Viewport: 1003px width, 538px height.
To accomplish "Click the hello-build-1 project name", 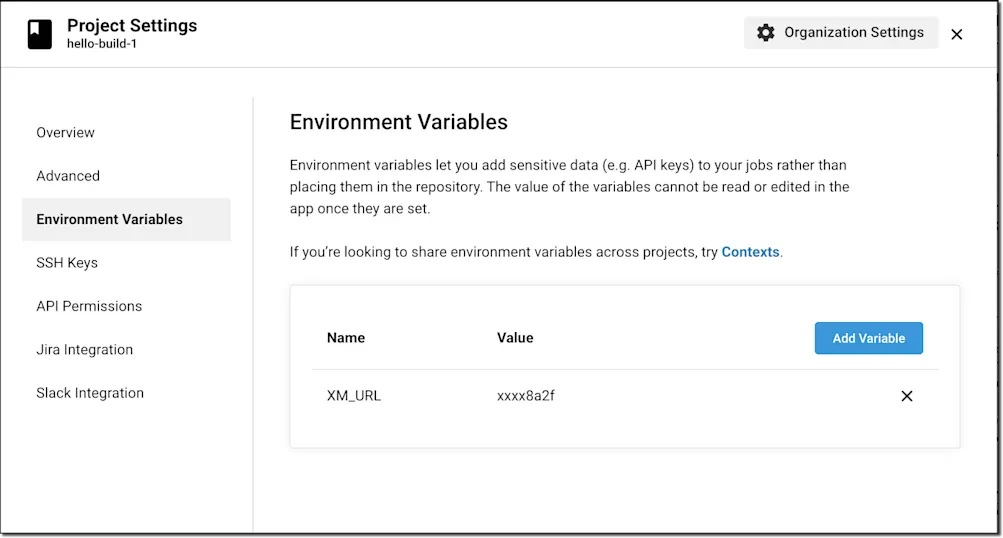I will tap(102, 44).
